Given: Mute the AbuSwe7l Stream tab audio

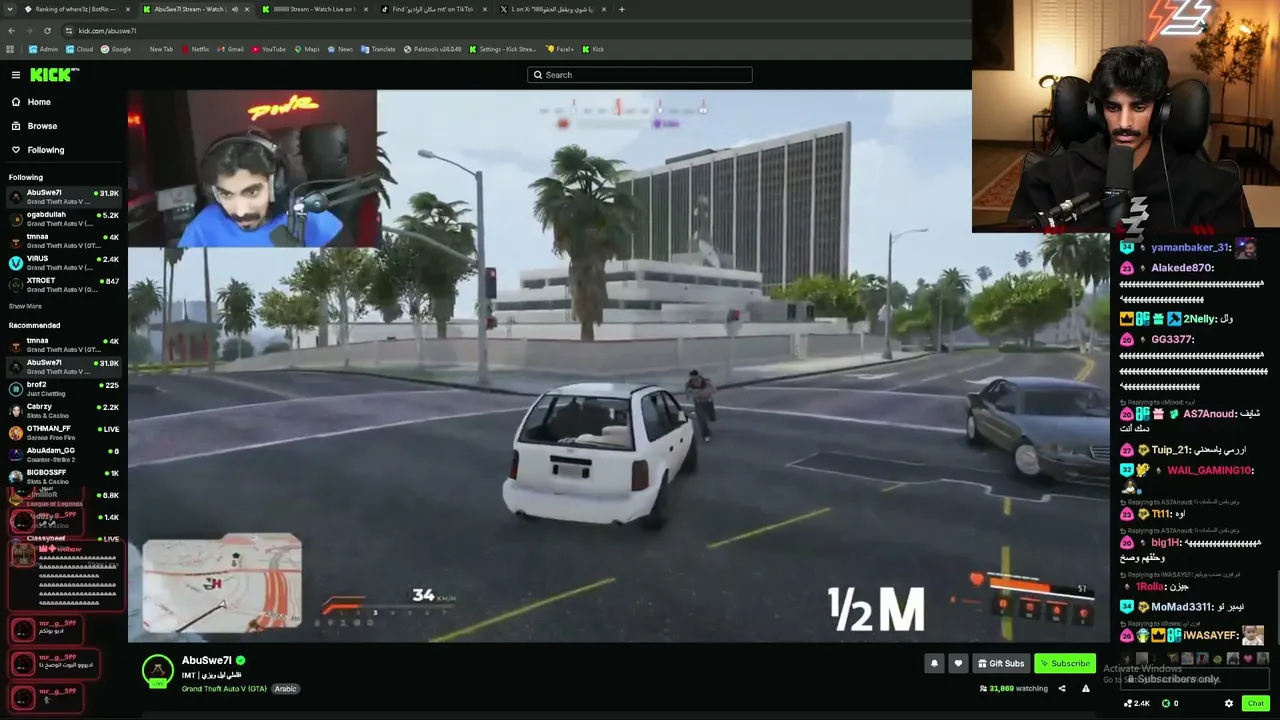Looking at the screenshot, I should pos(235,10).
